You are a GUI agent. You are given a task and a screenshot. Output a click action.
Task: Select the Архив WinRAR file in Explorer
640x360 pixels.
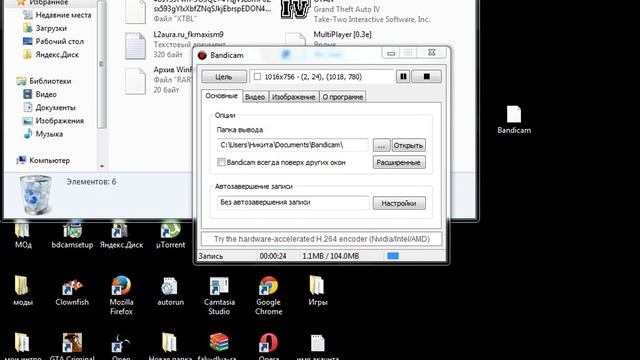click(x=159, y=80)
